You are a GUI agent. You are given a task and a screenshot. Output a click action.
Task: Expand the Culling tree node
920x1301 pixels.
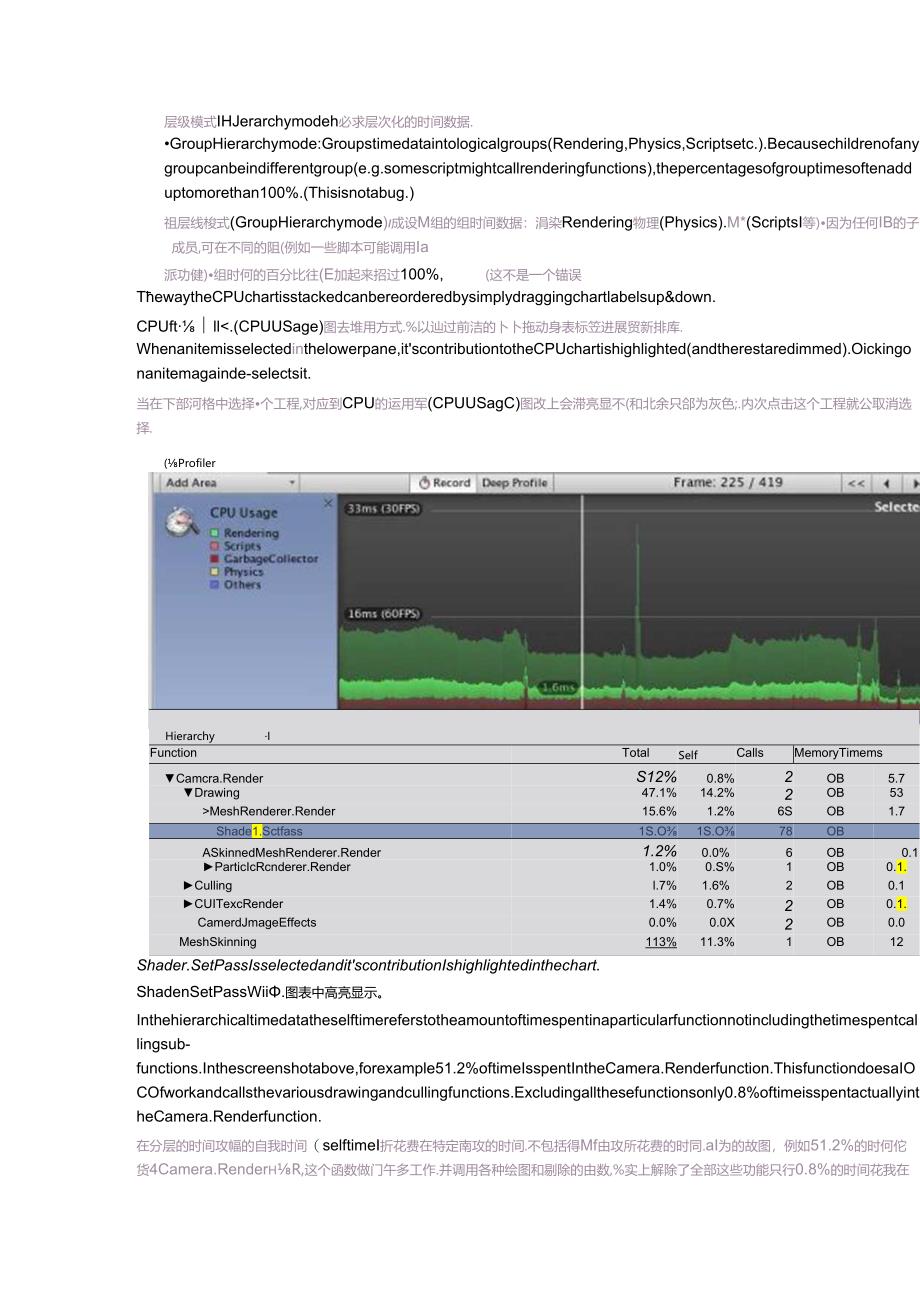coord(188,885)
